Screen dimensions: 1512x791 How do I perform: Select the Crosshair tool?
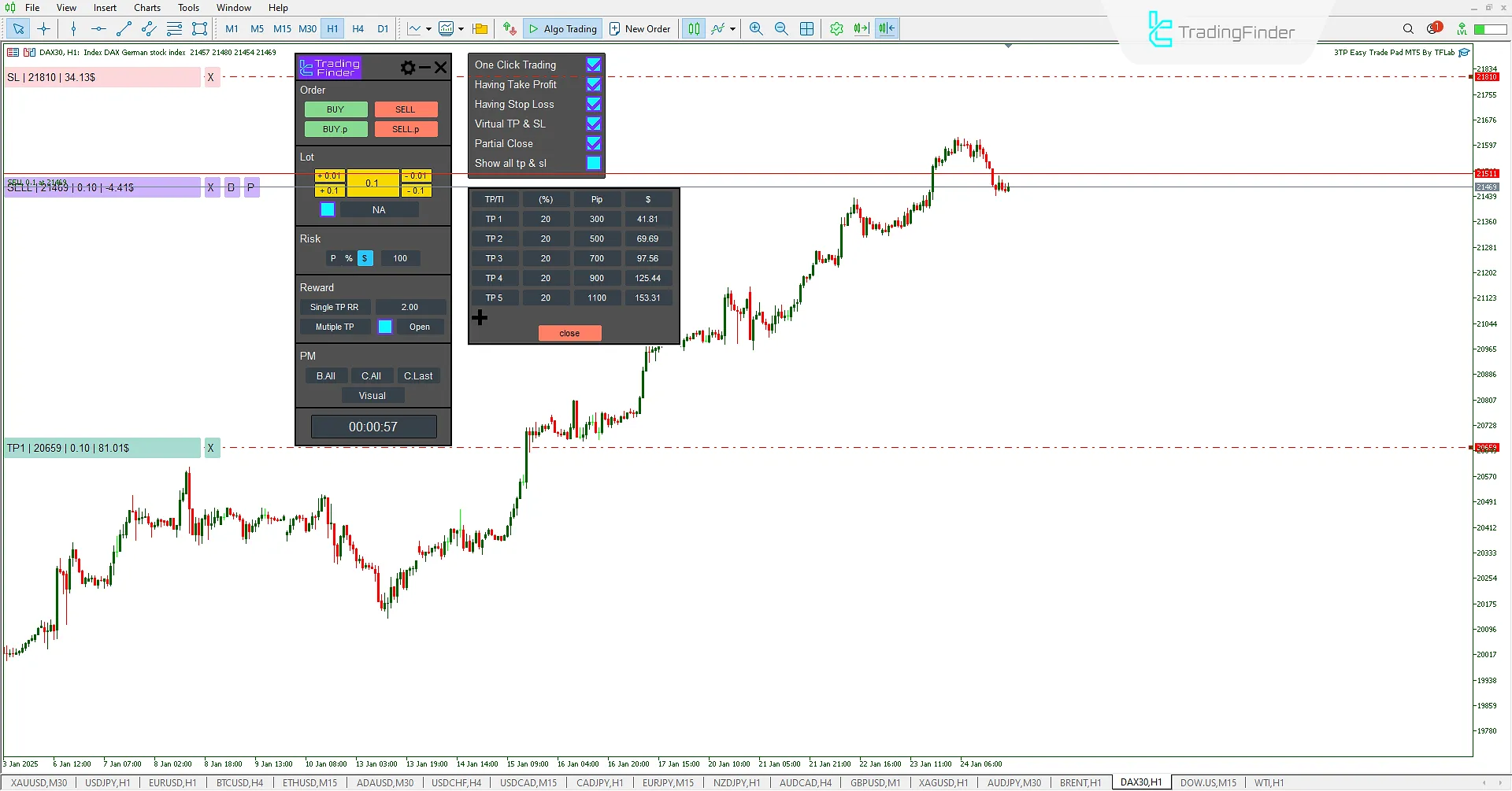(x=43, y=28)
